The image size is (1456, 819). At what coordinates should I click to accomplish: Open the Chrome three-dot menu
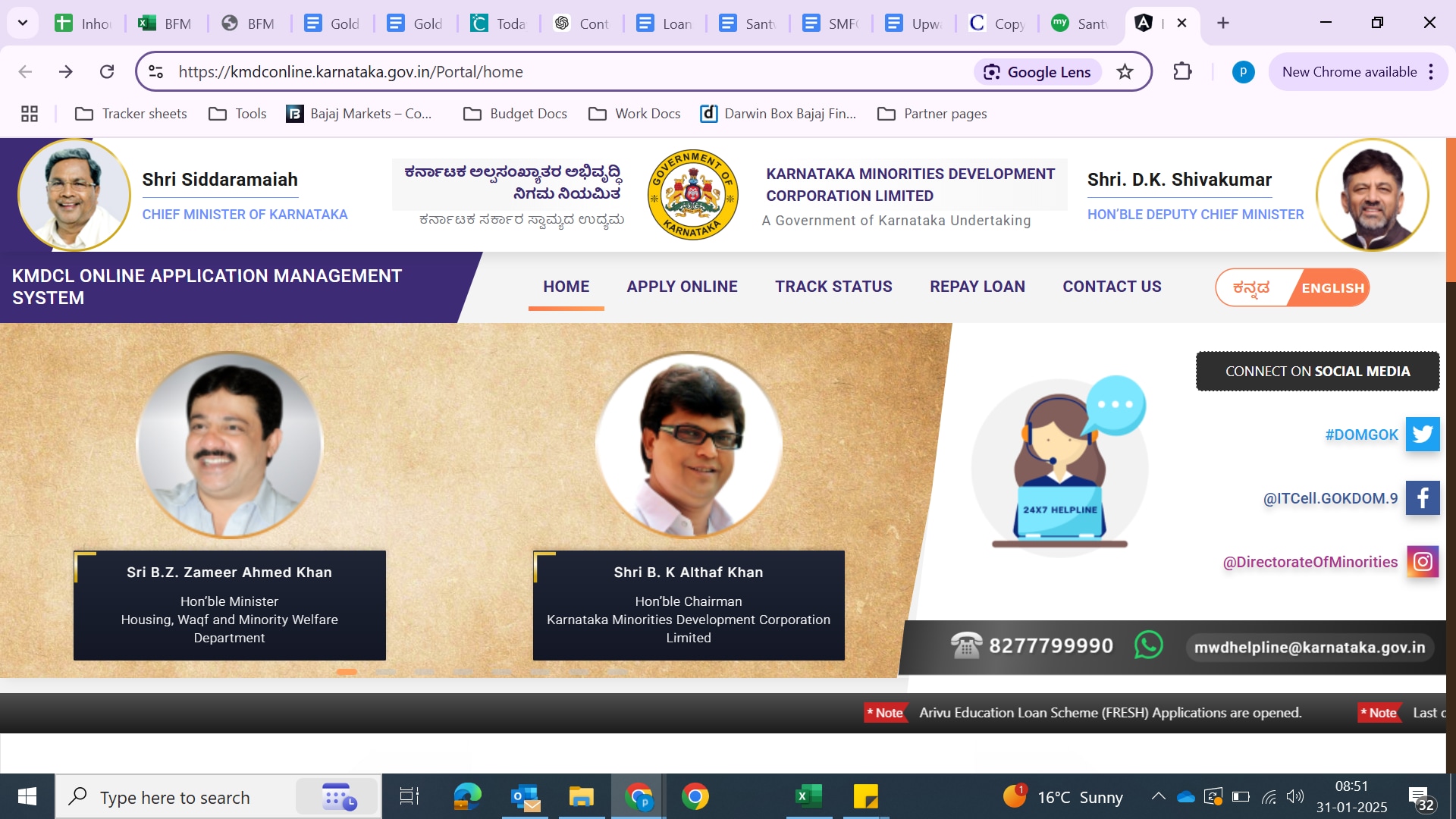pos(1431,72)
